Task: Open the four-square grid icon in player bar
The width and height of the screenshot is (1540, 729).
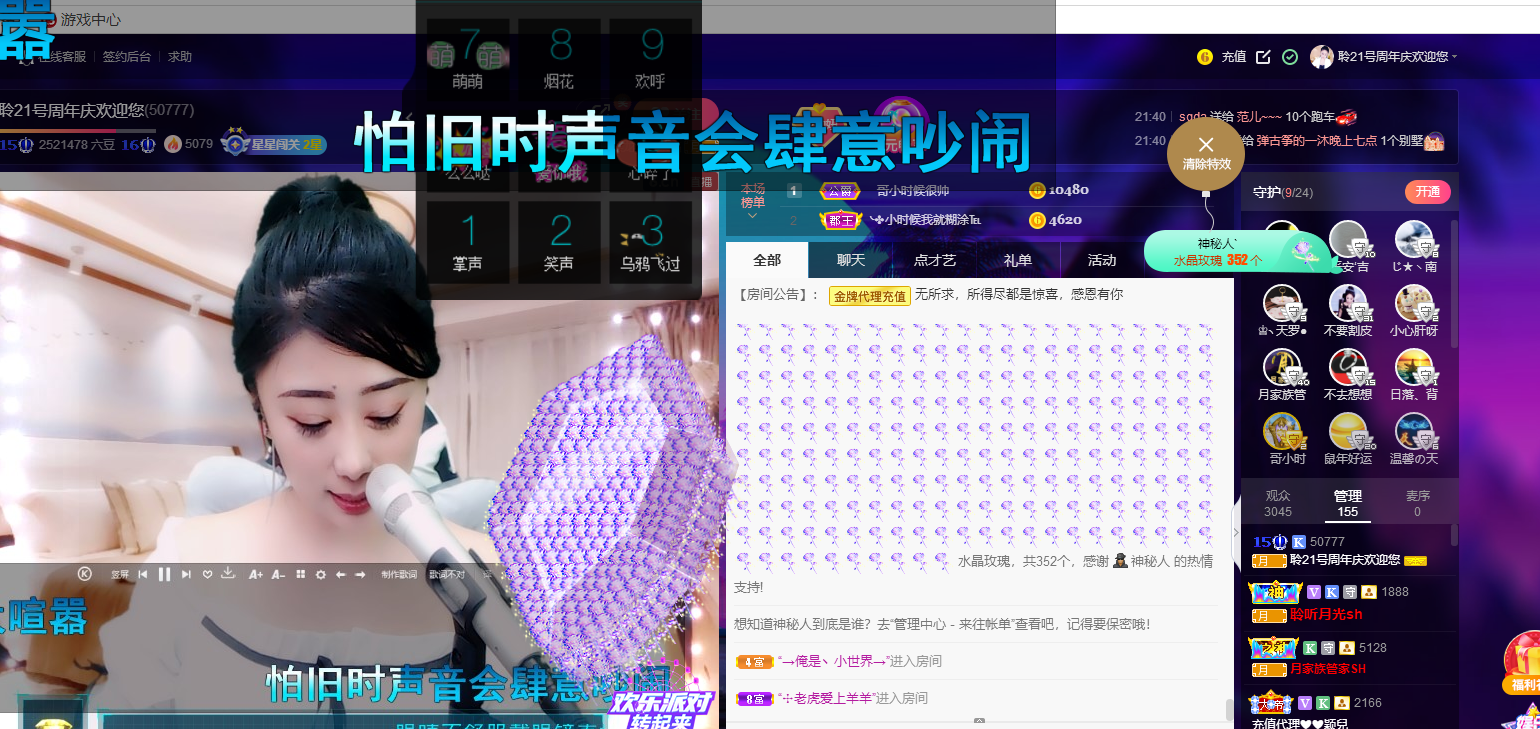Action: (x=300, y=574)
